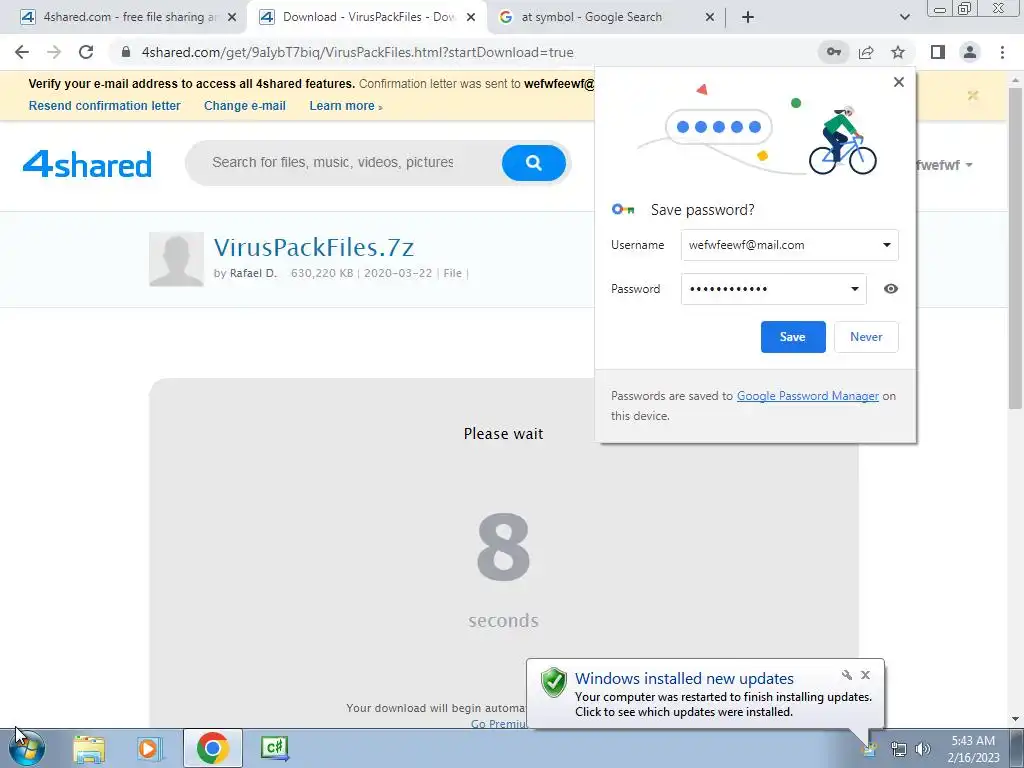Open the Chrome side panel icon

point(938,52)
